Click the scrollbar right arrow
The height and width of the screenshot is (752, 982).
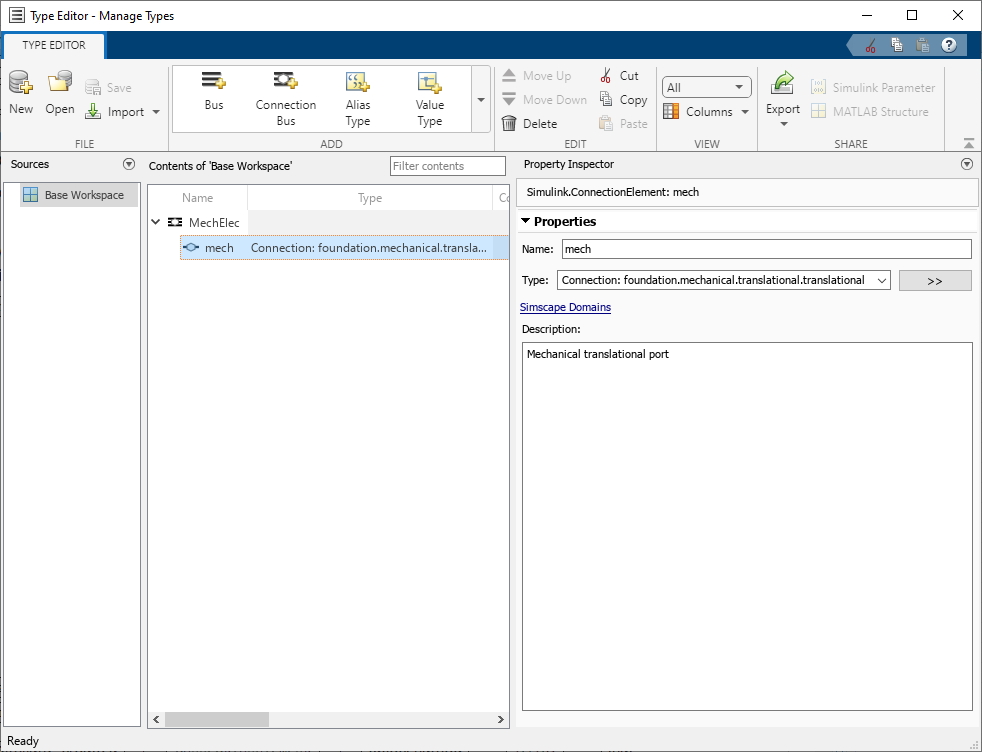click(500, 719)
